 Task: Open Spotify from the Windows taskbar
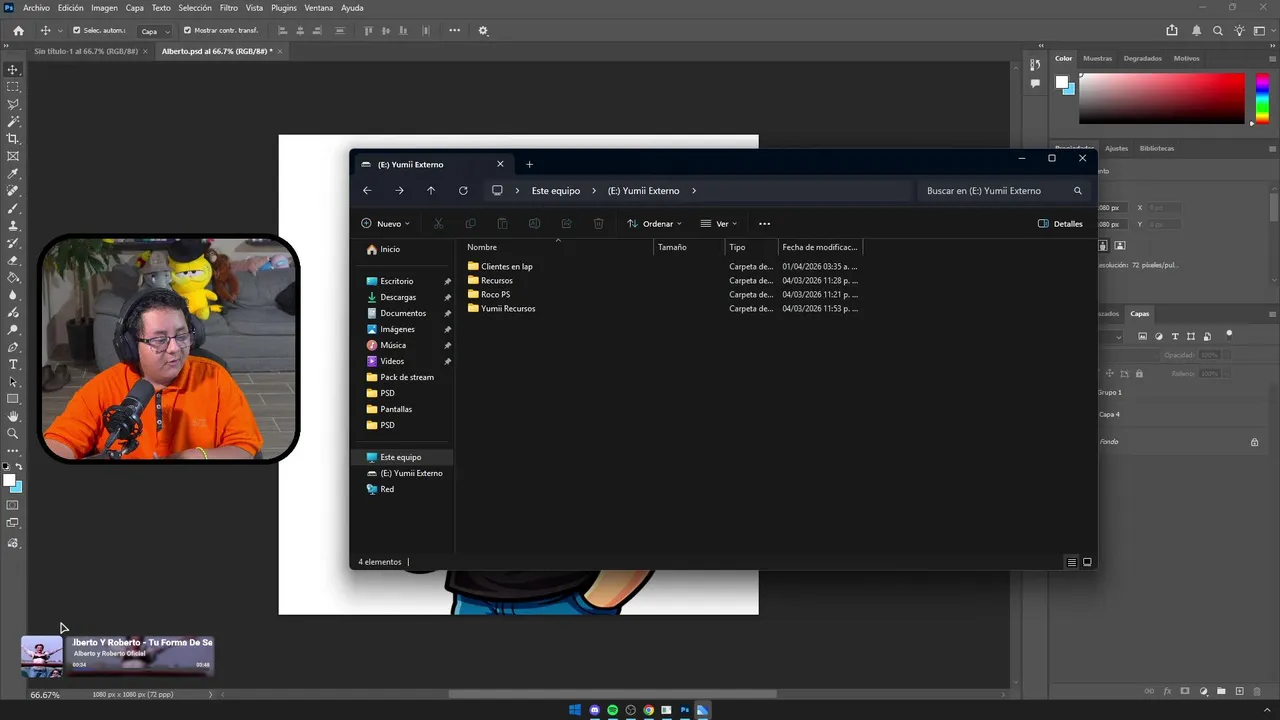(x=612, y=710)
